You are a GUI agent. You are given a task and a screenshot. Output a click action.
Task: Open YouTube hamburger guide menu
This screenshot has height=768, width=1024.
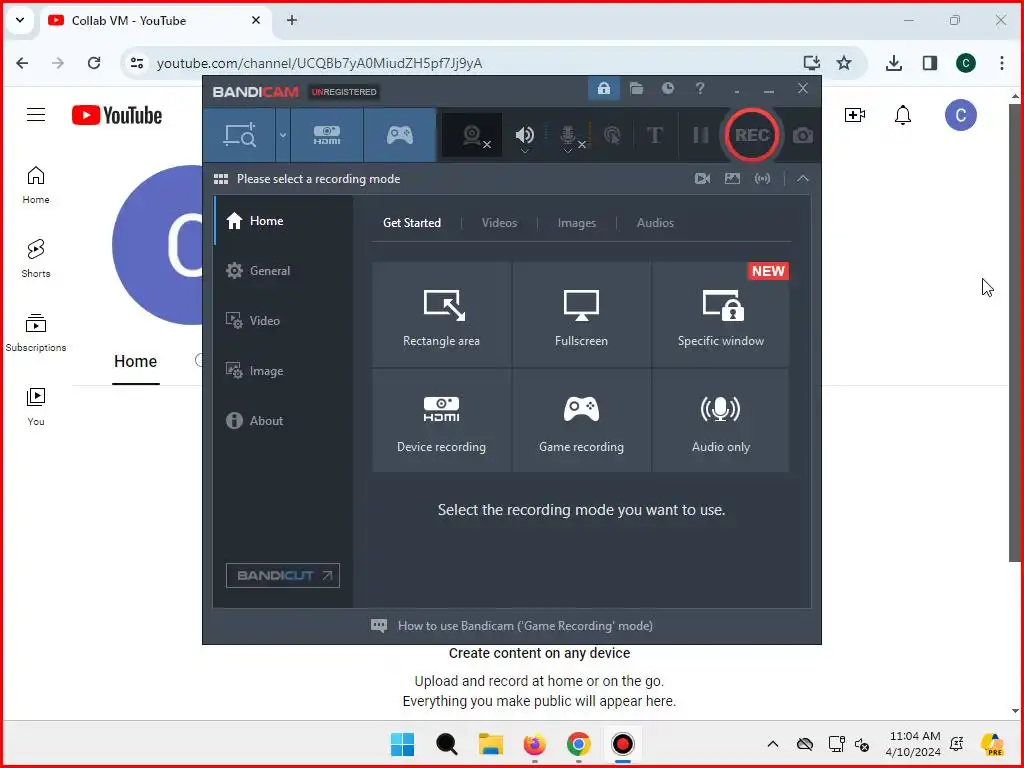(x=36, y=115)
